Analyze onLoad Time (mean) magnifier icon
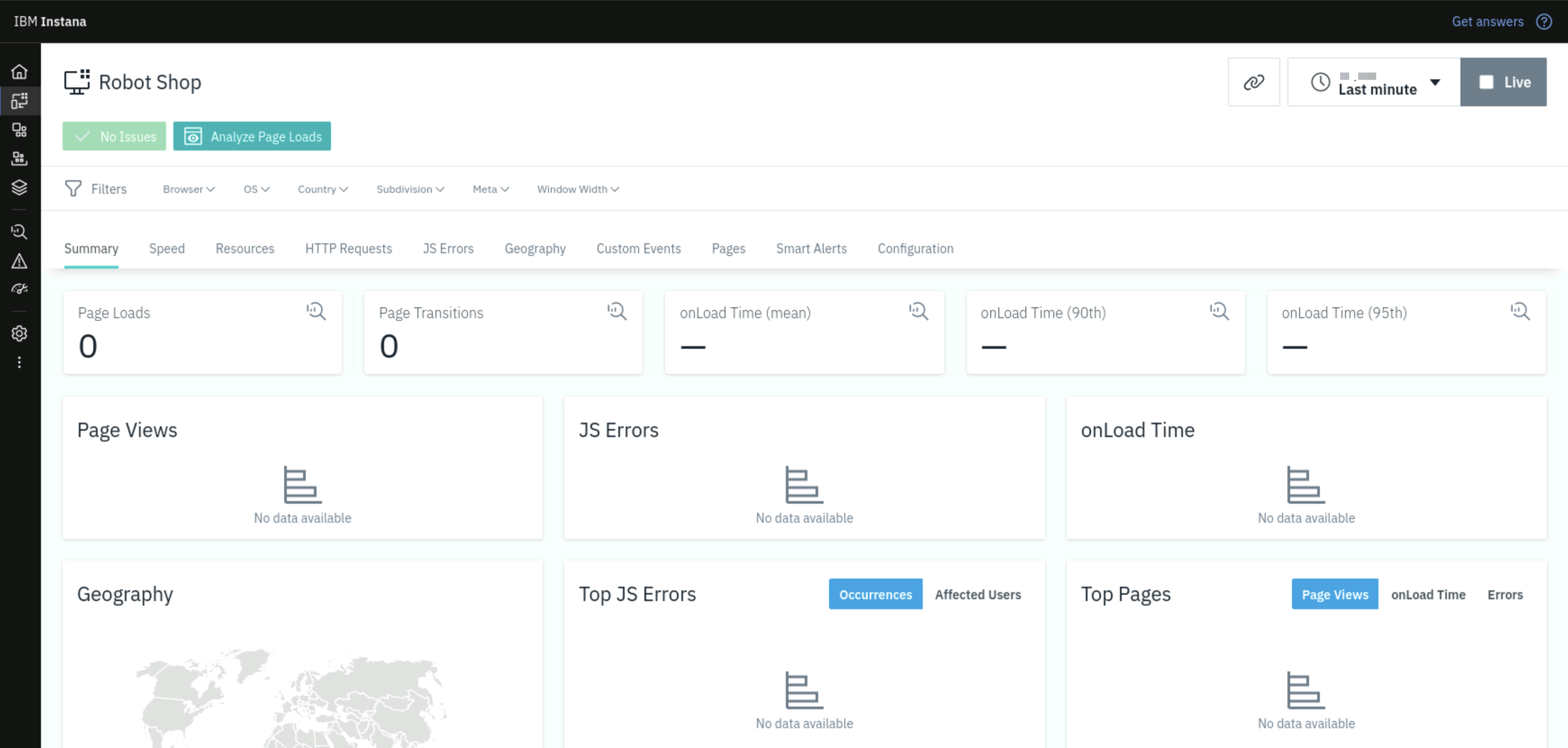The height and width of the screenshot is (748, 1568). pos(918,311)
